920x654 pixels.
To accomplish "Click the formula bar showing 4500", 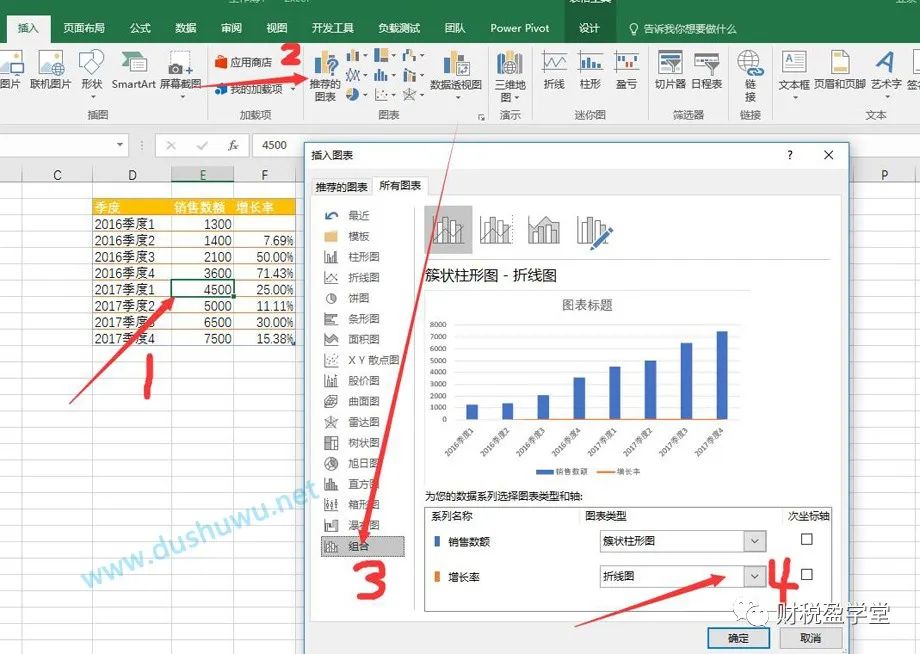I will coord(278,145).
